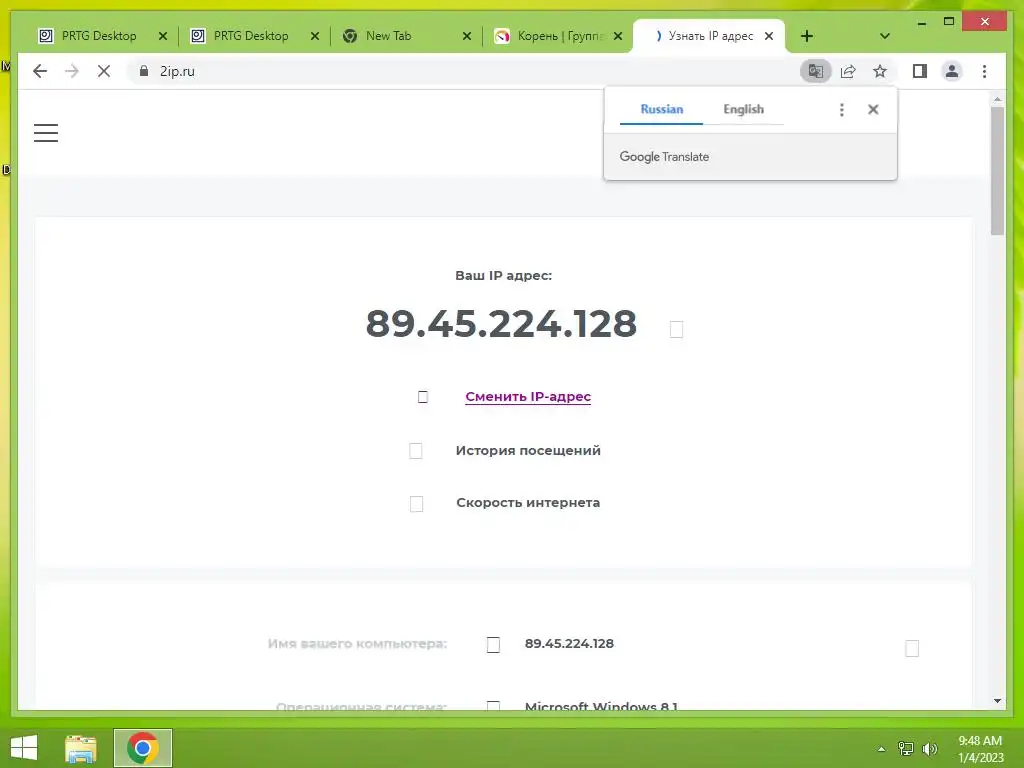Open the hamburger site menu
The height and width of the screenshot is (768, 1024).
[x=46, y=133]
